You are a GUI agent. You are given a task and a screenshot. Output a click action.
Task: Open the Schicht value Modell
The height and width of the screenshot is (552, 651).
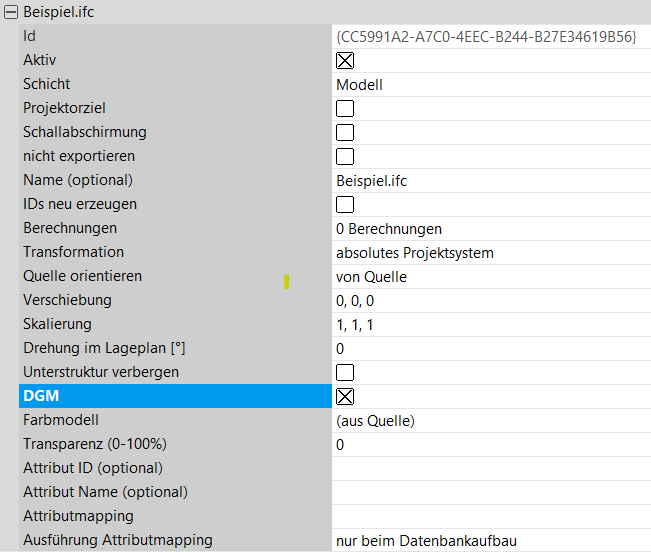coord(490,84)
